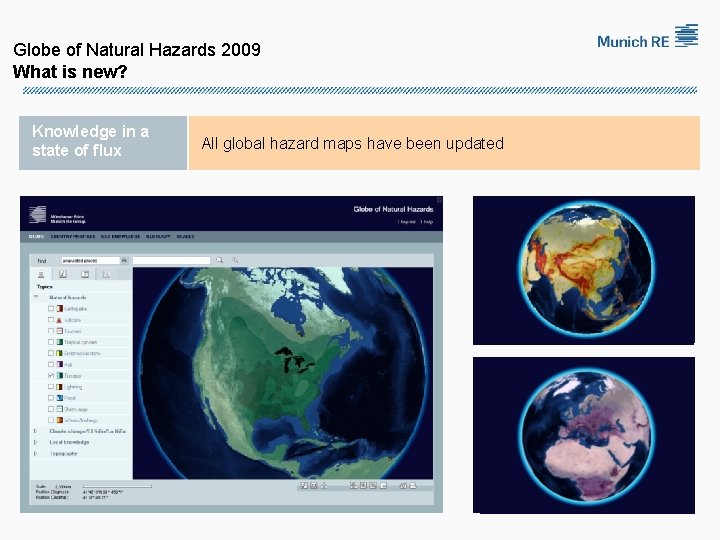Screen dimensions: 720x540
Task: Click 'All global hazard maps have been updated' text
Action: (353, 144)
